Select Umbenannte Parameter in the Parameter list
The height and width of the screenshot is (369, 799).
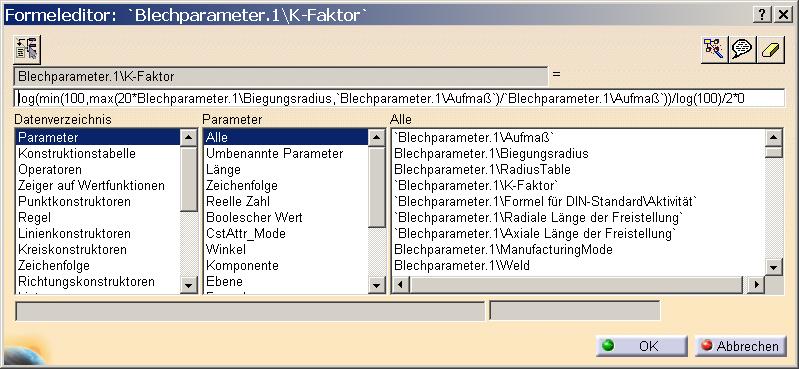coord(285,153)
